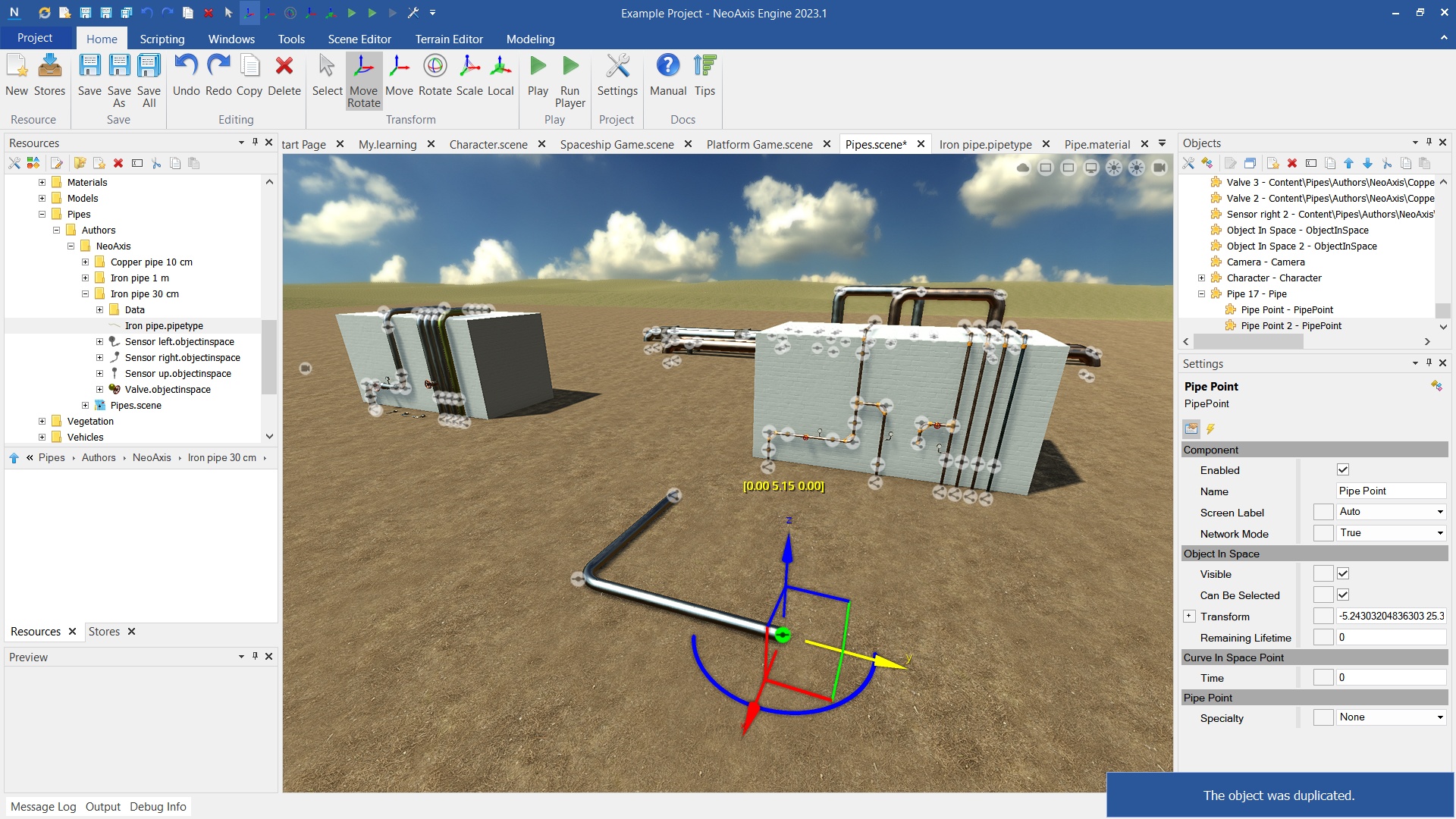This screenshot has width=1456, height=819.
Task: Open the Specialty dropdown
Action: coord(1439,717)
